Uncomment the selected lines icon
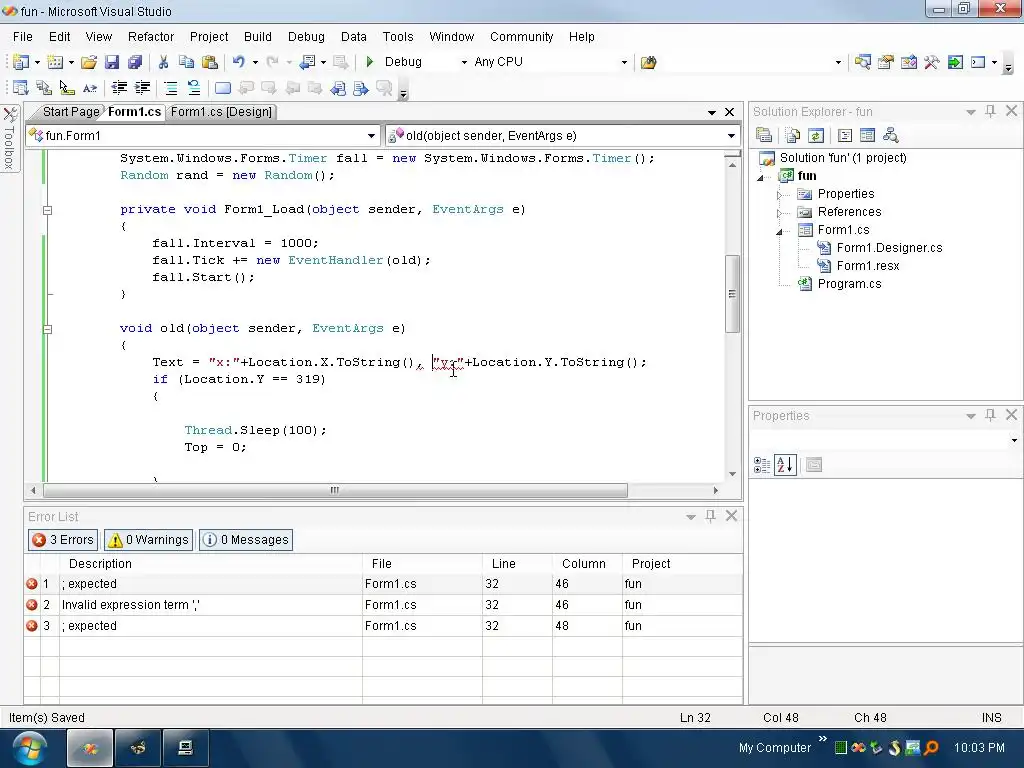This screenshot has height=768, width=1024. [193, 88]
